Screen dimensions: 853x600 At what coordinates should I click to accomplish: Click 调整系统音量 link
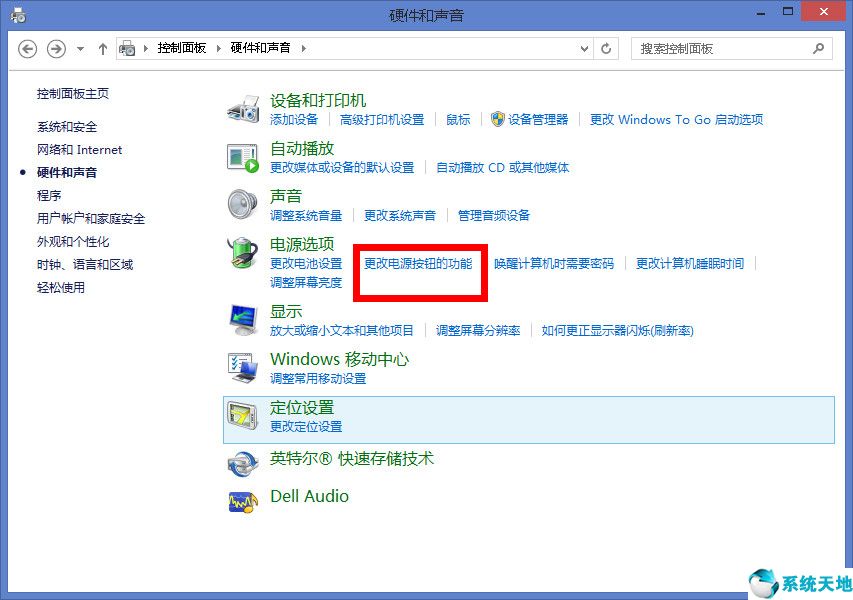306,215
